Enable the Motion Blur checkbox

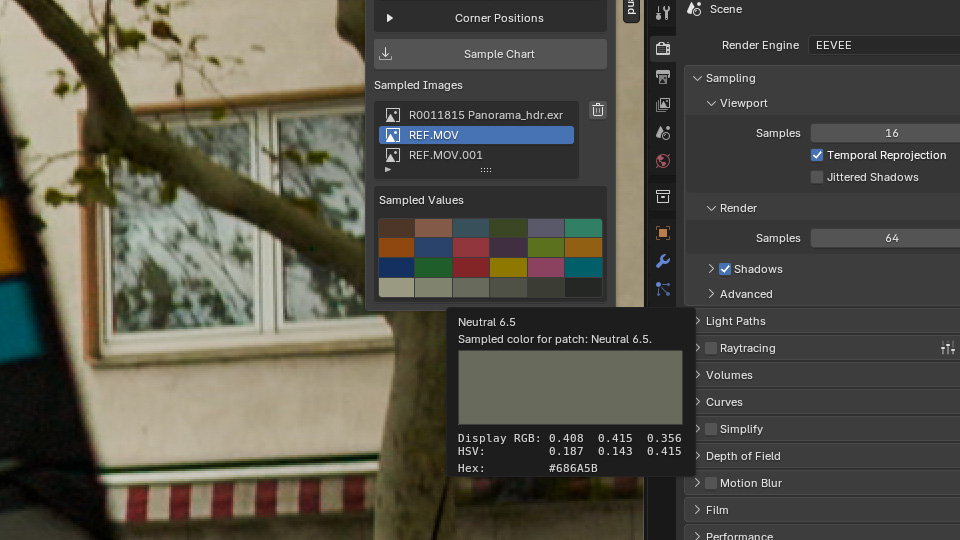711,482
